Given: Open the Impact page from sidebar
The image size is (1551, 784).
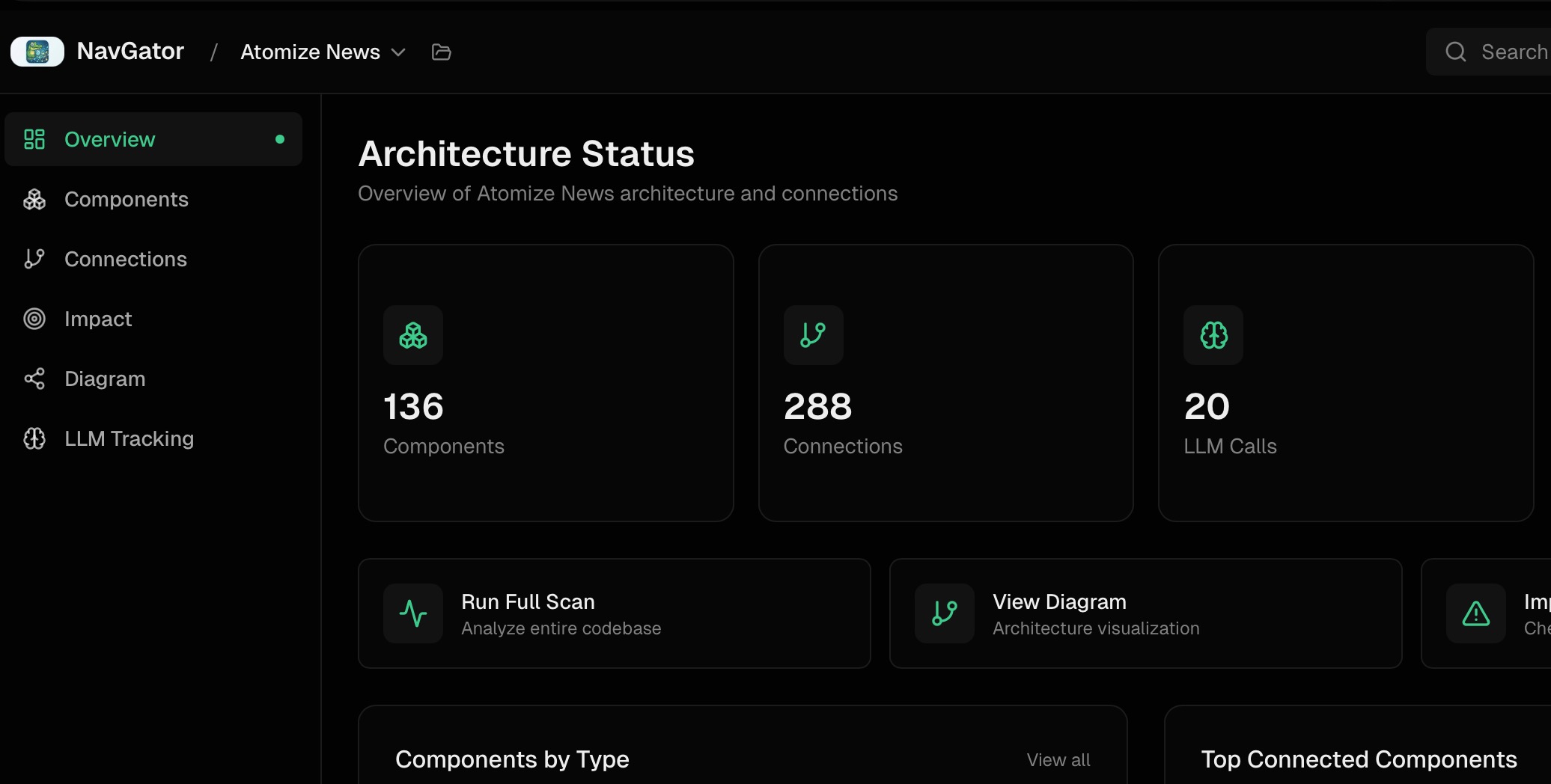Looking at the screenshot, I should 98,319.
